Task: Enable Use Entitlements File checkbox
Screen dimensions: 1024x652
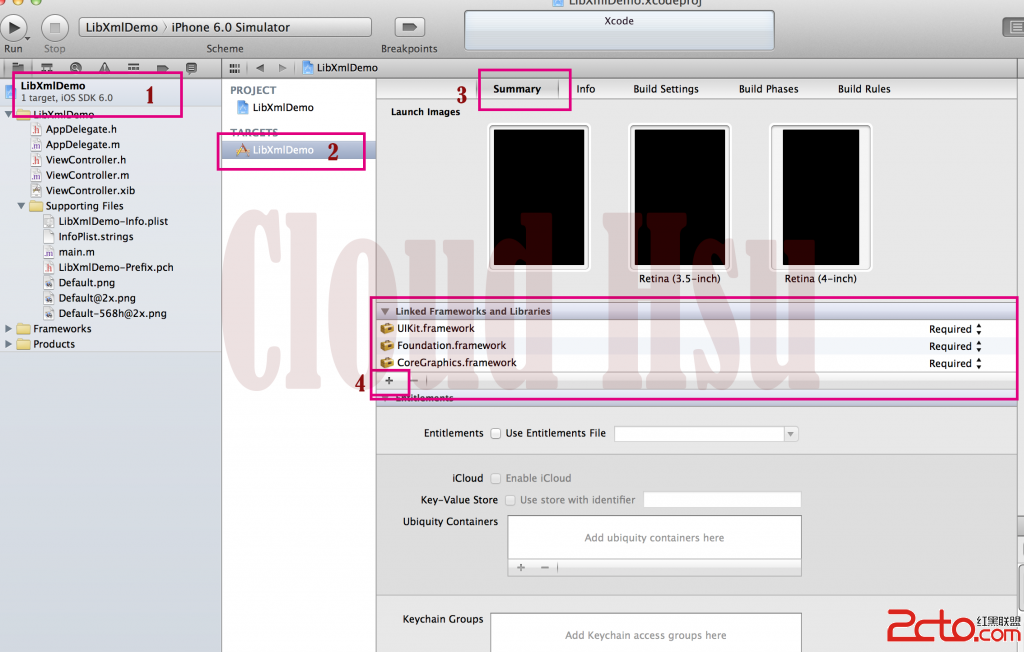Action: [496, 433]
